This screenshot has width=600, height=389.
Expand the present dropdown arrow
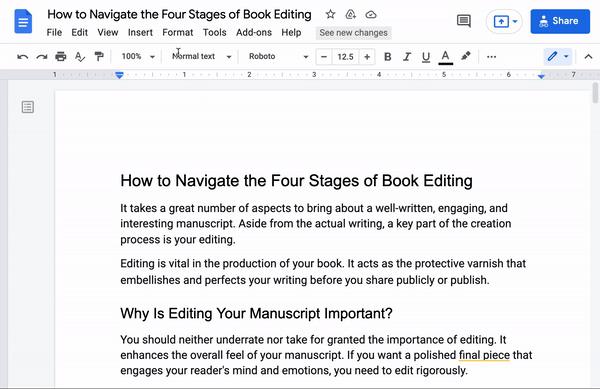coord(515,21)
